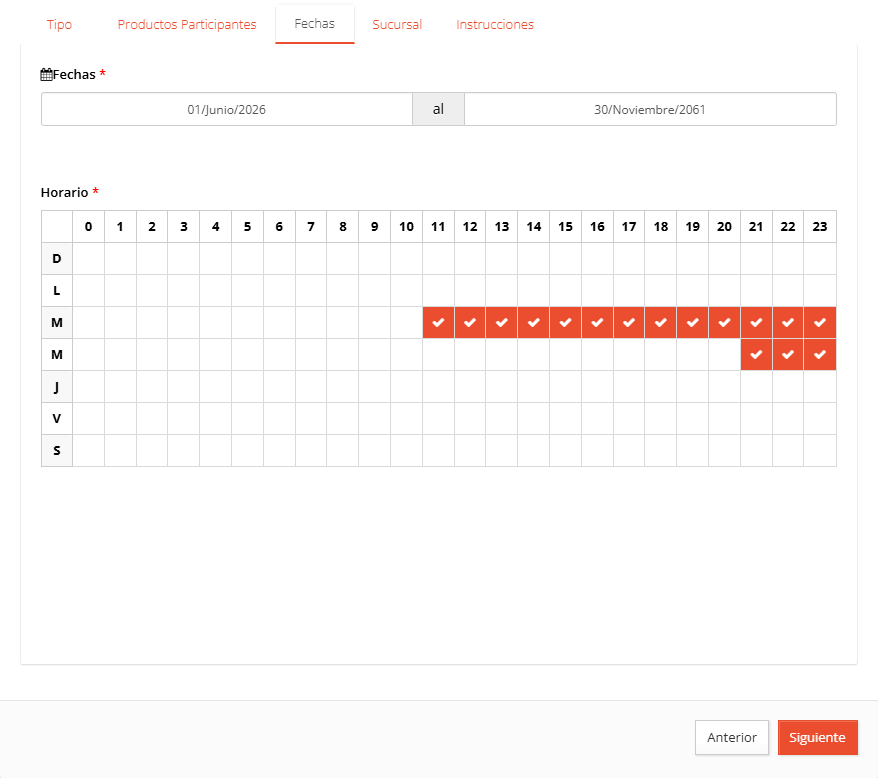Screen dimensions: 878x778
Task: Select the V (Viernes) row header
Action: pyautogui.click(x=57, y=419)
